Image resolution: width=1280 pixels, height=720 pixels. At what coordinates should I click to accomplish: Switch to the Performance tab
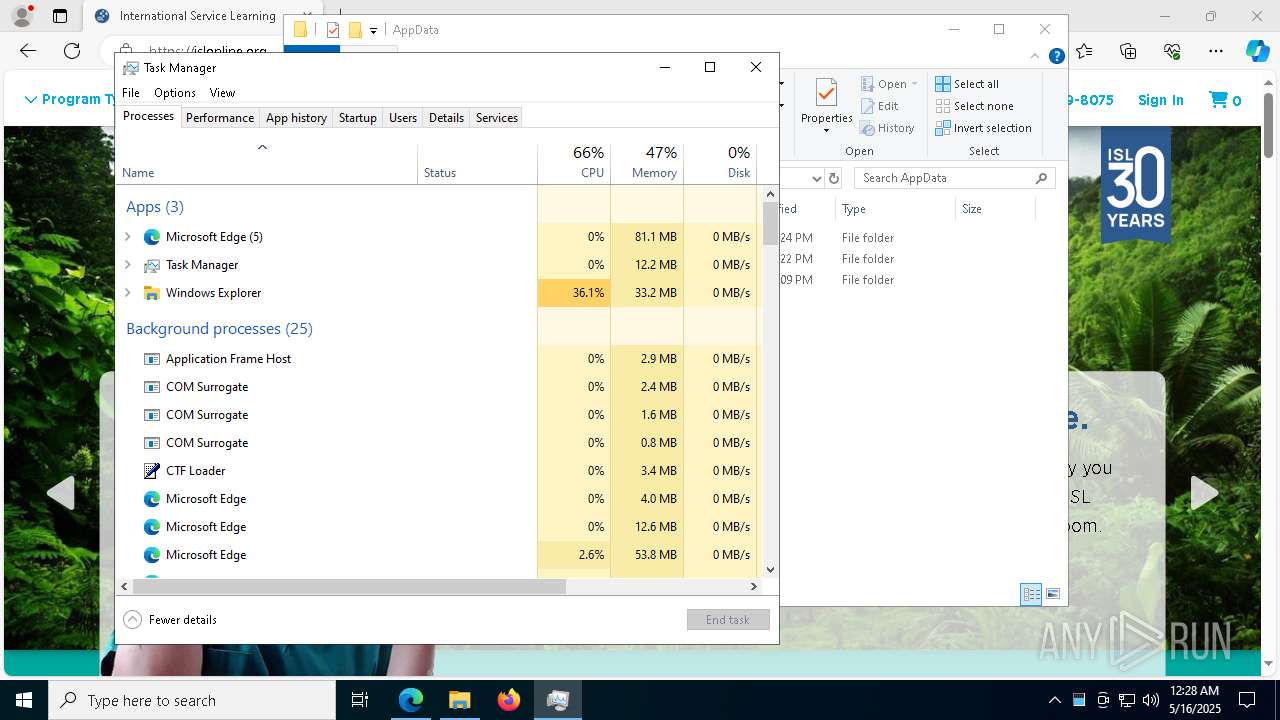pyautogui.click(x=220, y=118)
